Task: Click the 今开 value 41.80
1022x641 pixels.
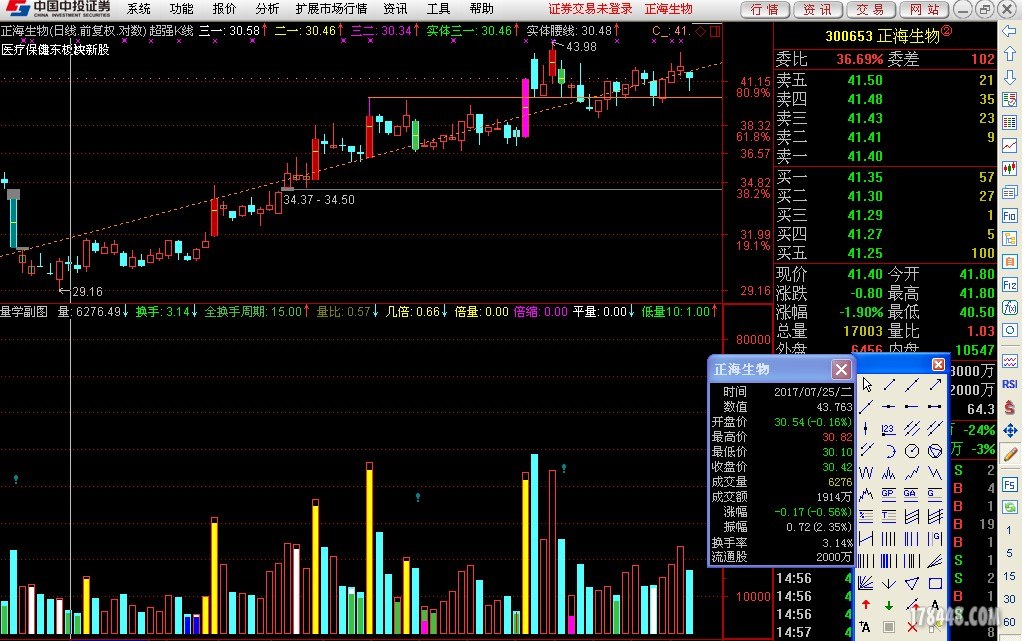Action: coord(977,275)
